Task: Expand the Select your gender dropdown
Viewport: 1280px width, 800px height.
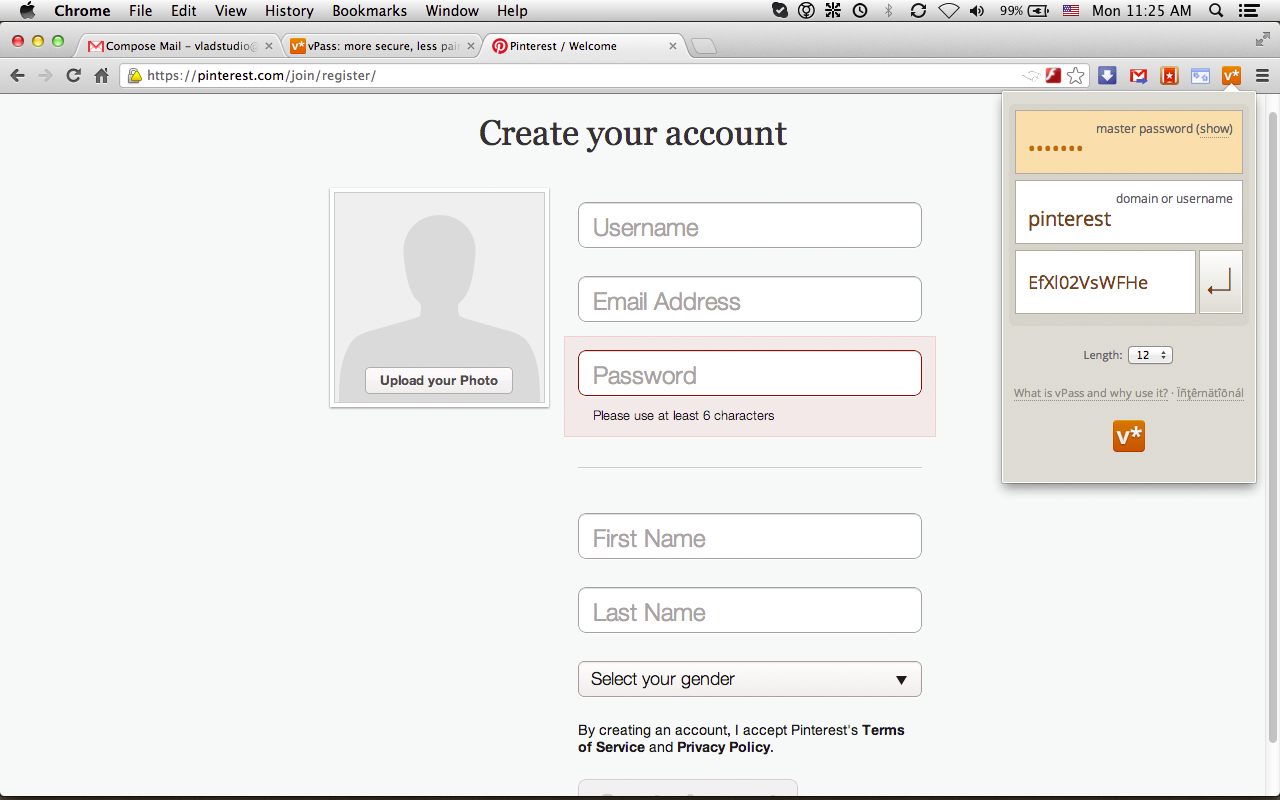Action: [750, 679]
